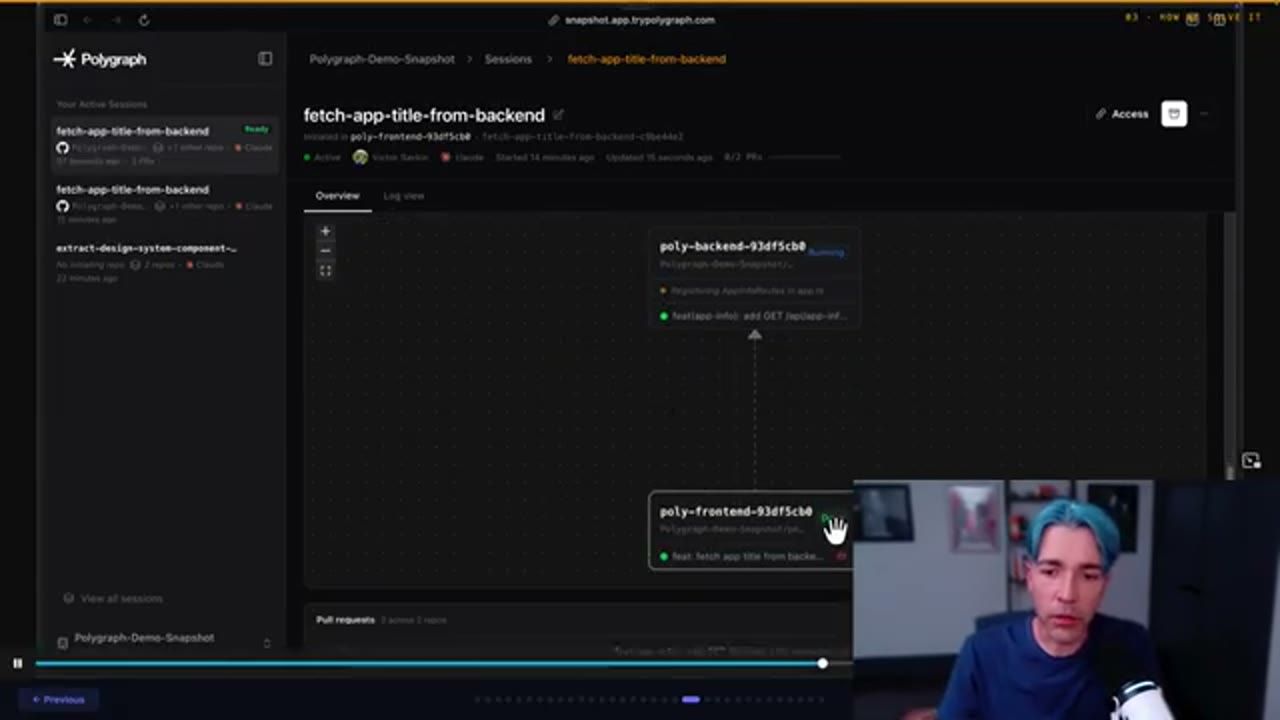Collapse the Polygraph sidebar panel
This screenshot has width=1280, height=720.
coord(265,59)
